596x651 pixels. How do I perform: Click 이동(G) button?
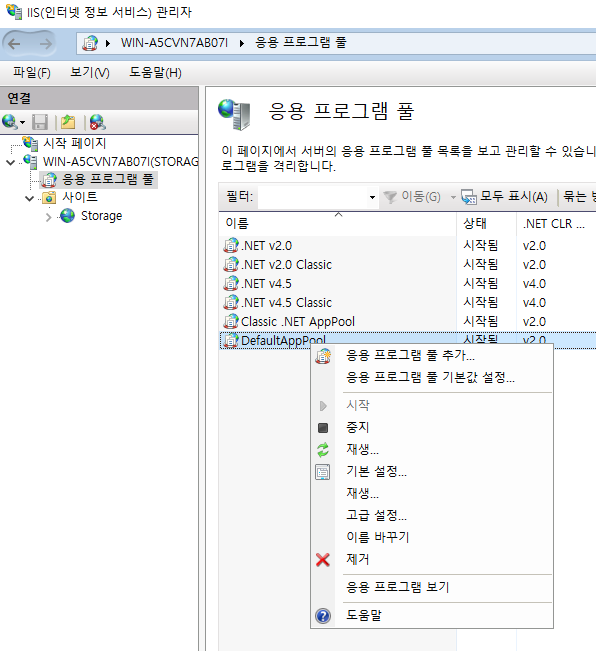[412, 196]
